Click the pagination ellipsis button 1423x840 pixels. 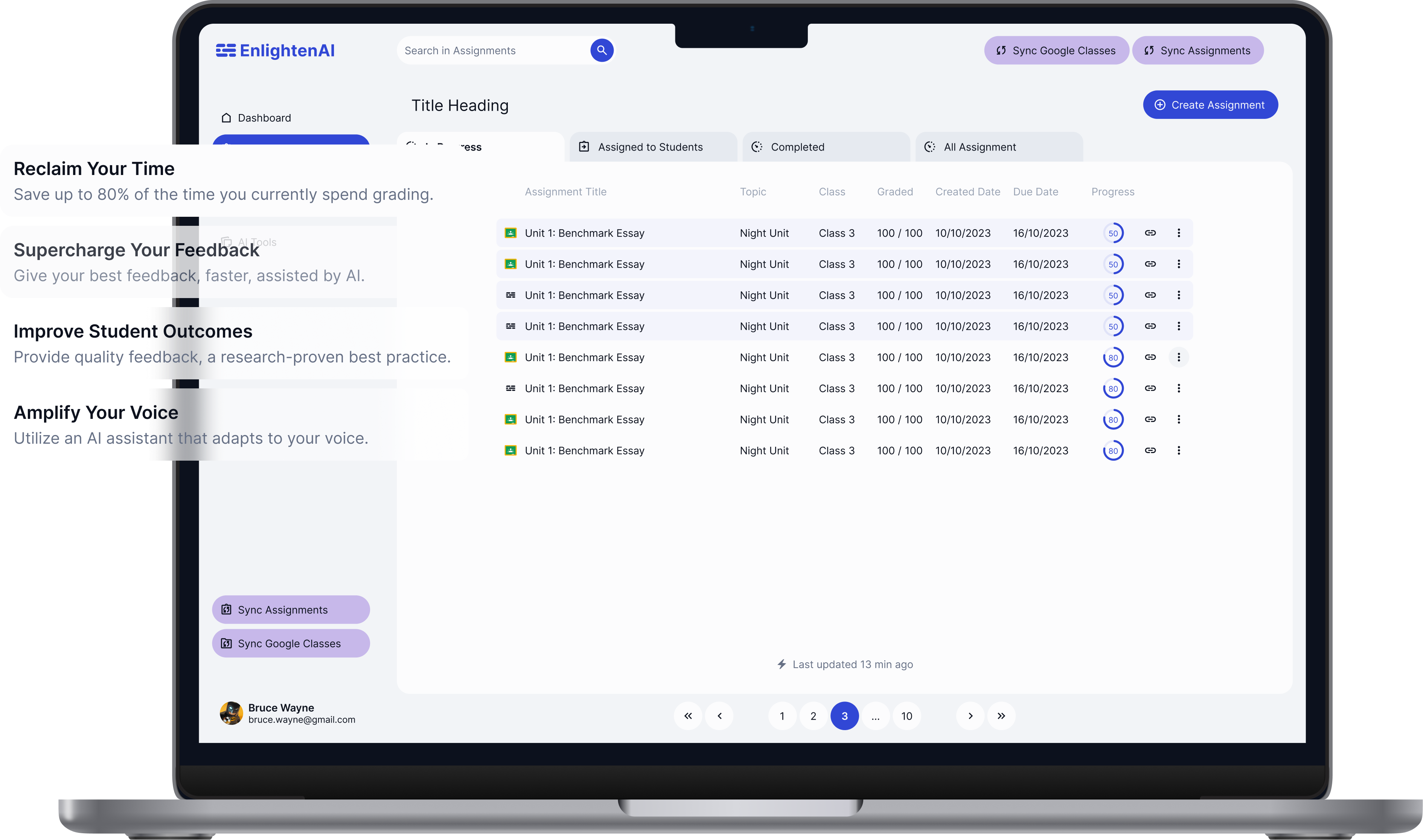[876, 716]
